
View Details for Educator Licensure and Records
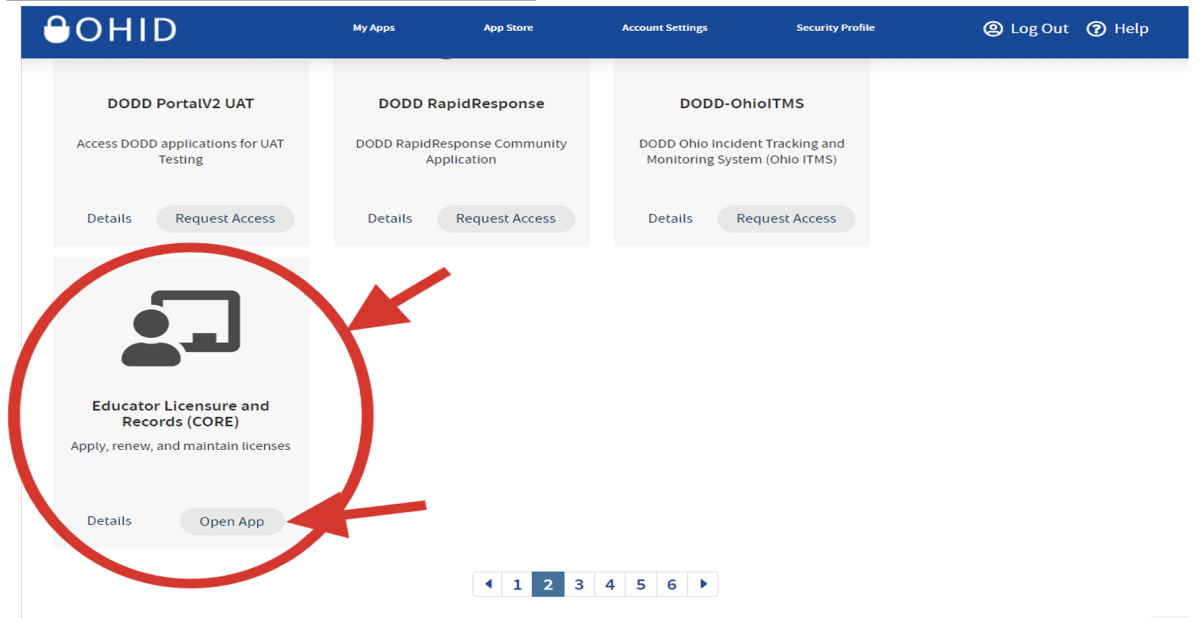[x=109, y=520]
